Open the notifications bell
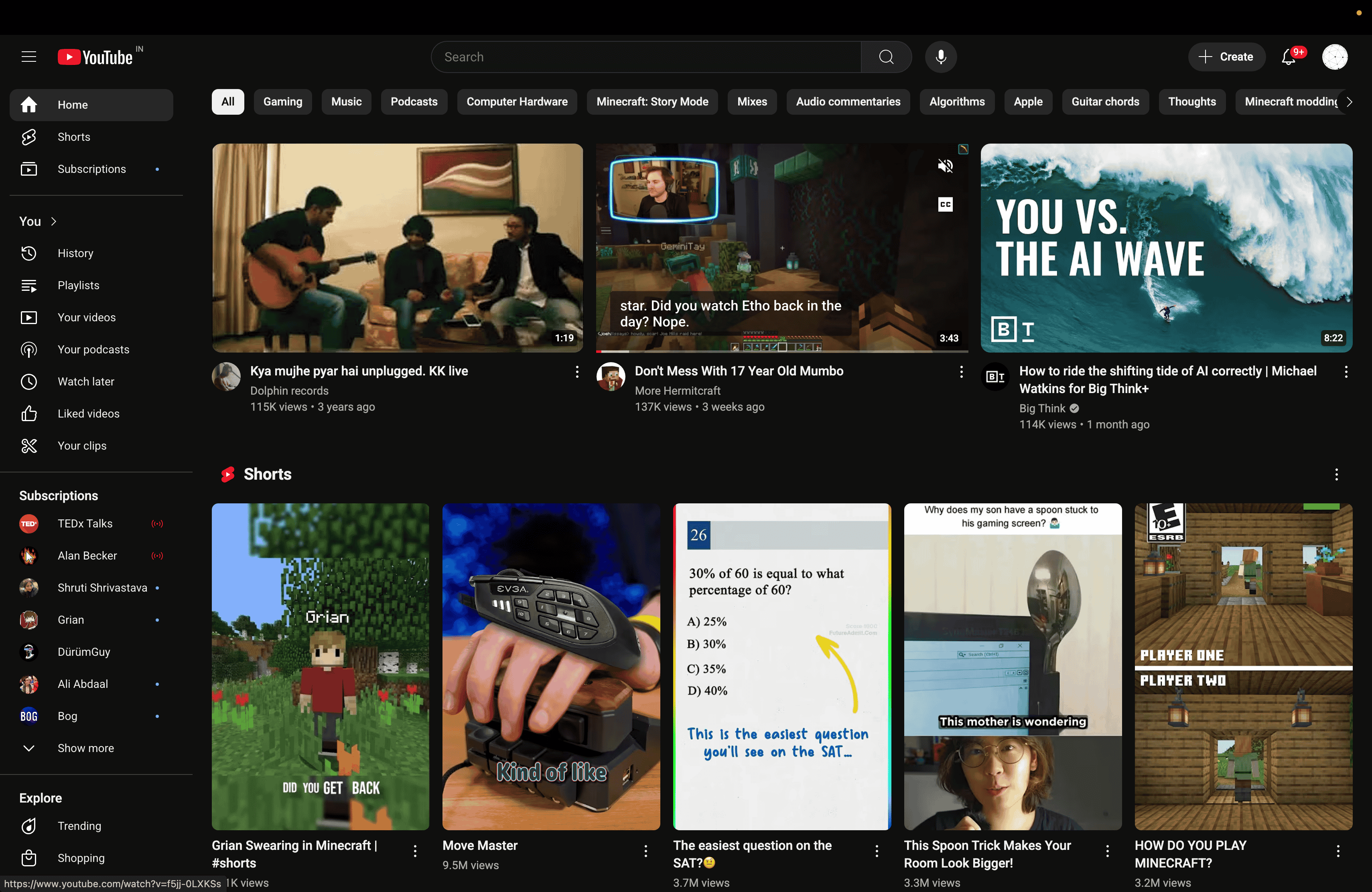Screen dimensions: 1372x892 1289,57
